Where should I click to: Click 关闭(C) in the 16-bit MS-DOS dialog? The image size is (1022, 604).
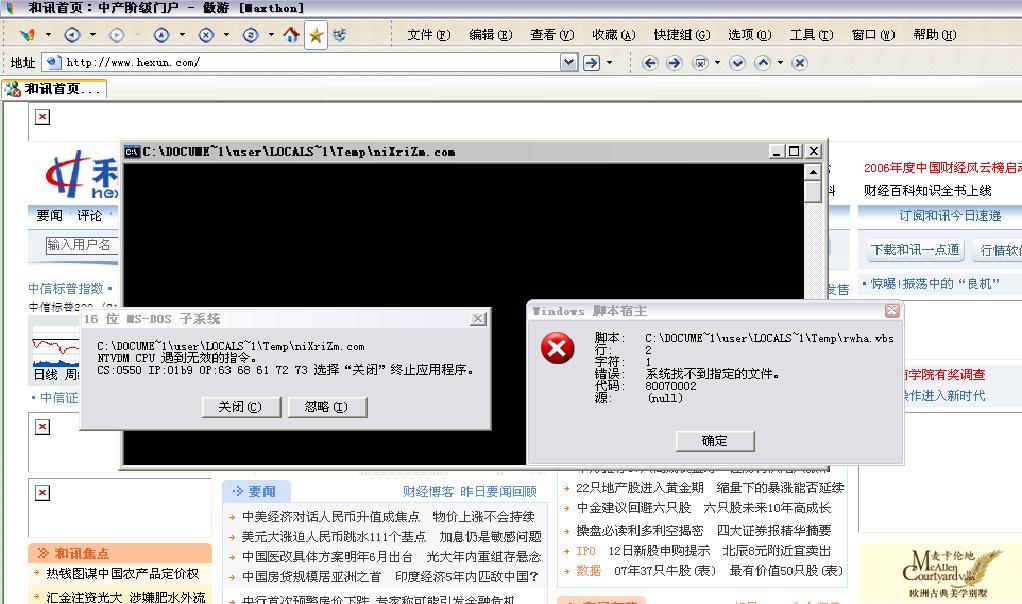(x=241, y=407)
